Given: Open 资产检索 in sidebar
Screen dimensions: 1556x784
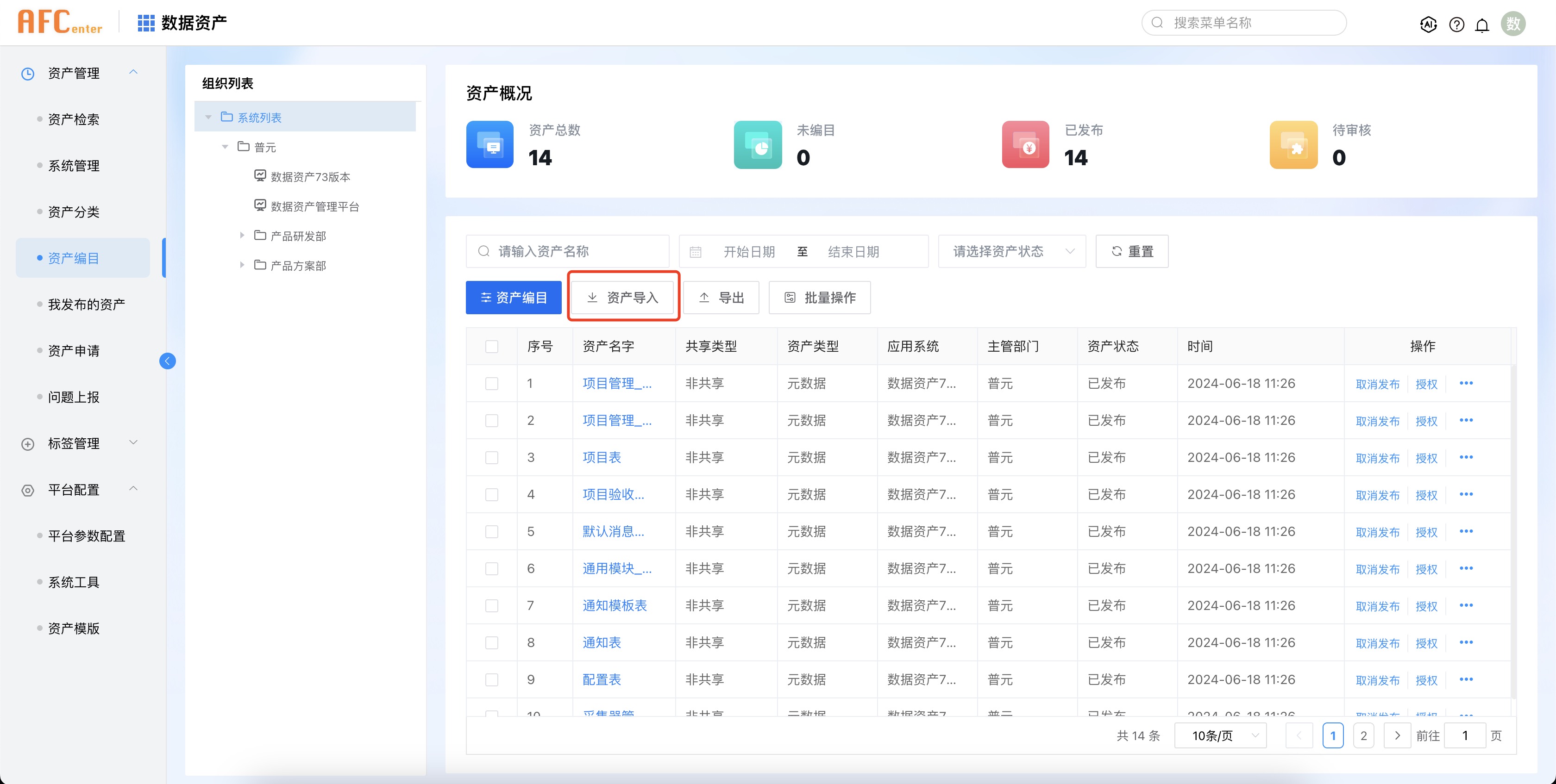Looking at the screenshot, I should (x=74, y=119).
